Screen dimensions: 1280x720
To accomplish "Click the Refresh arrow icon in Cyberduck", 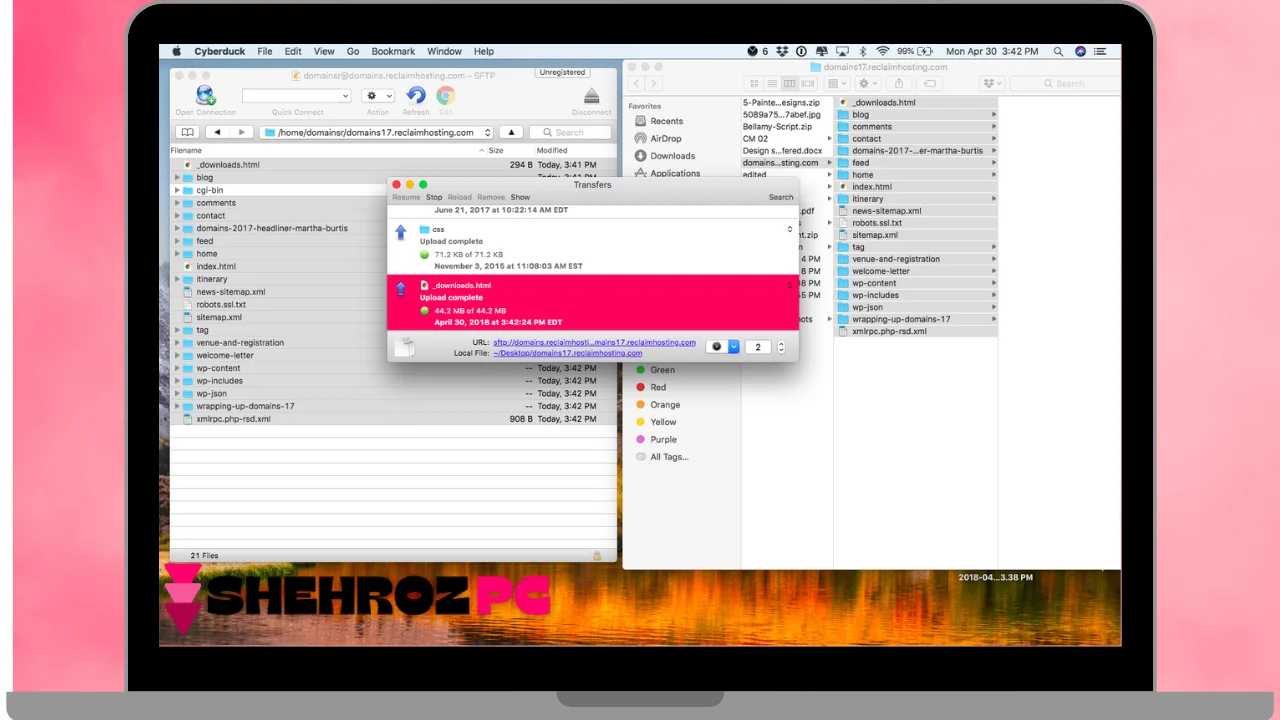I will click(416, 95).
